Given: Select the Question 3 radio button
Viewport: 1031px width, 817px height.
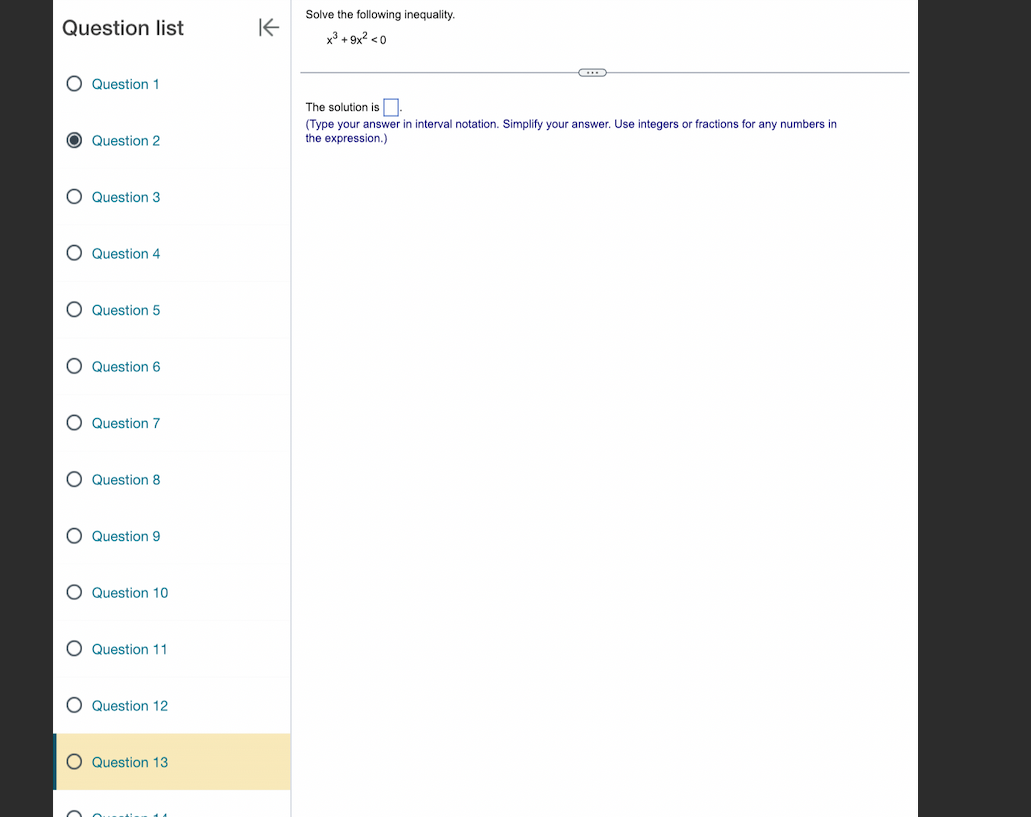Looking at the screenshot, I should point(74,197).
